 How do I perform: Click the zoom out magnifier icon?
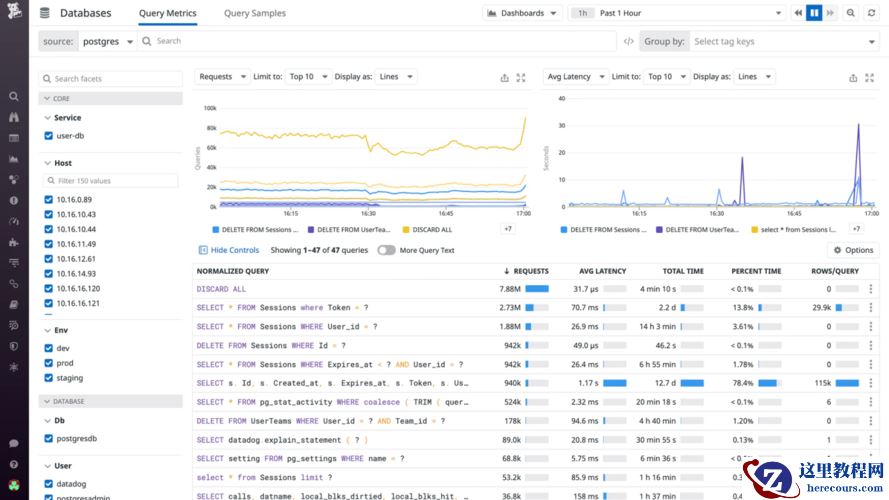(851, 13)
